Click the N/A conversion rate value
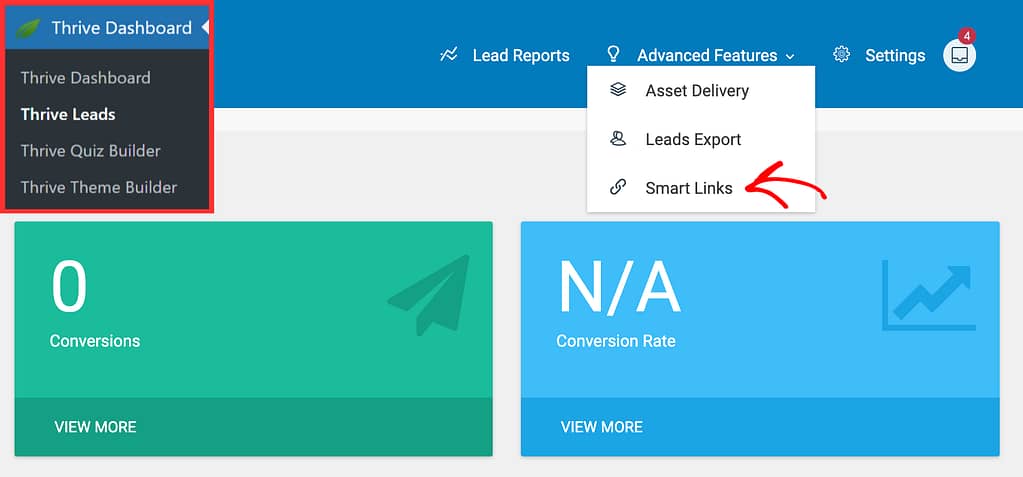Viewport: 1023px width, 477px height. pyautogui.click(x=619, y=287)
